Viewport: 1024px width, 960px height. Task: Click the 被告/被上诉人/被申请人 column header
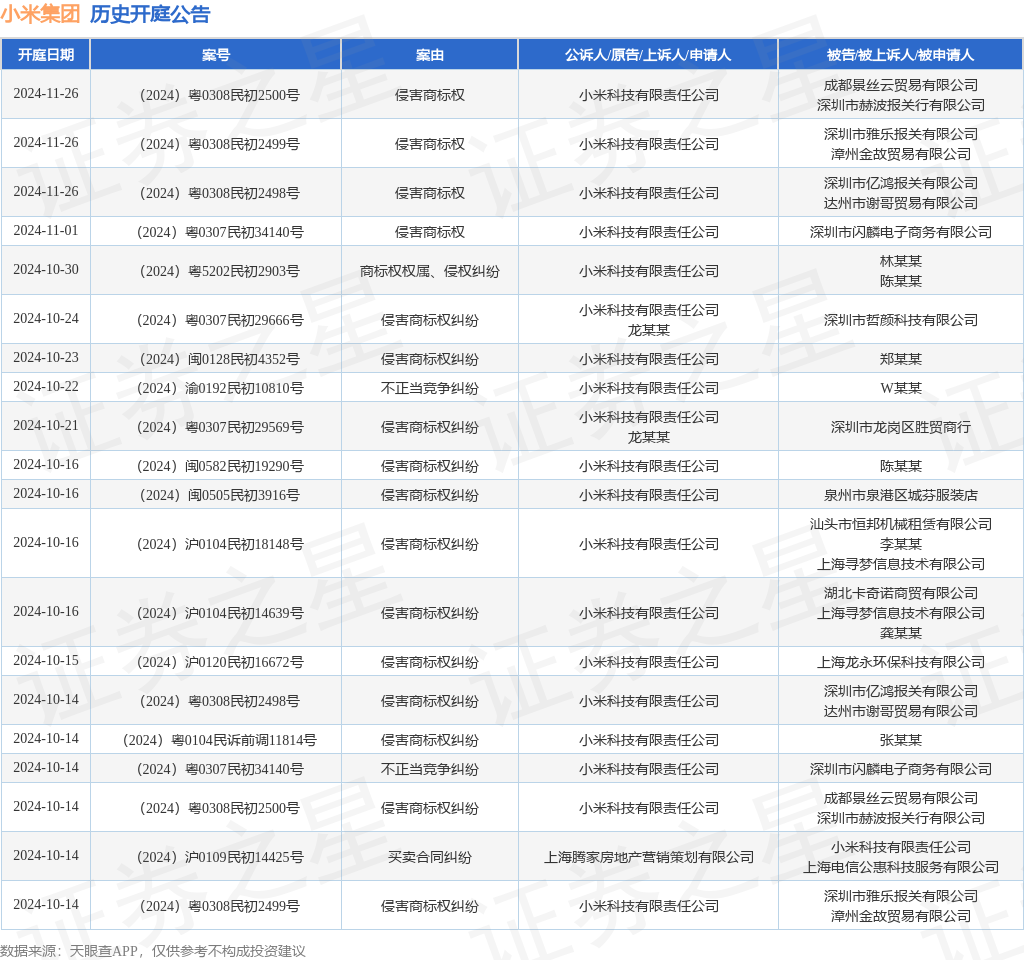pyautogui.click(x=901, y=55)
